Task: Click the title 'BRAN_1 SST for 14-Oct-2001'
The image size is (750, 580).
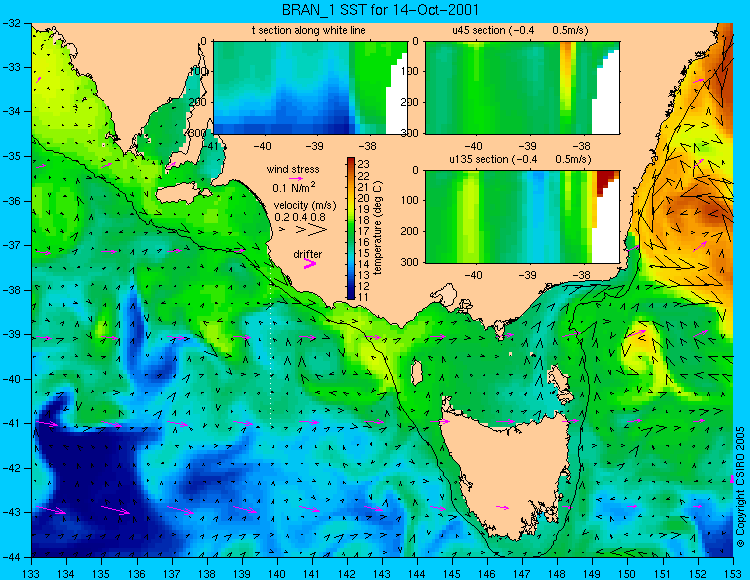Action: 380,10
